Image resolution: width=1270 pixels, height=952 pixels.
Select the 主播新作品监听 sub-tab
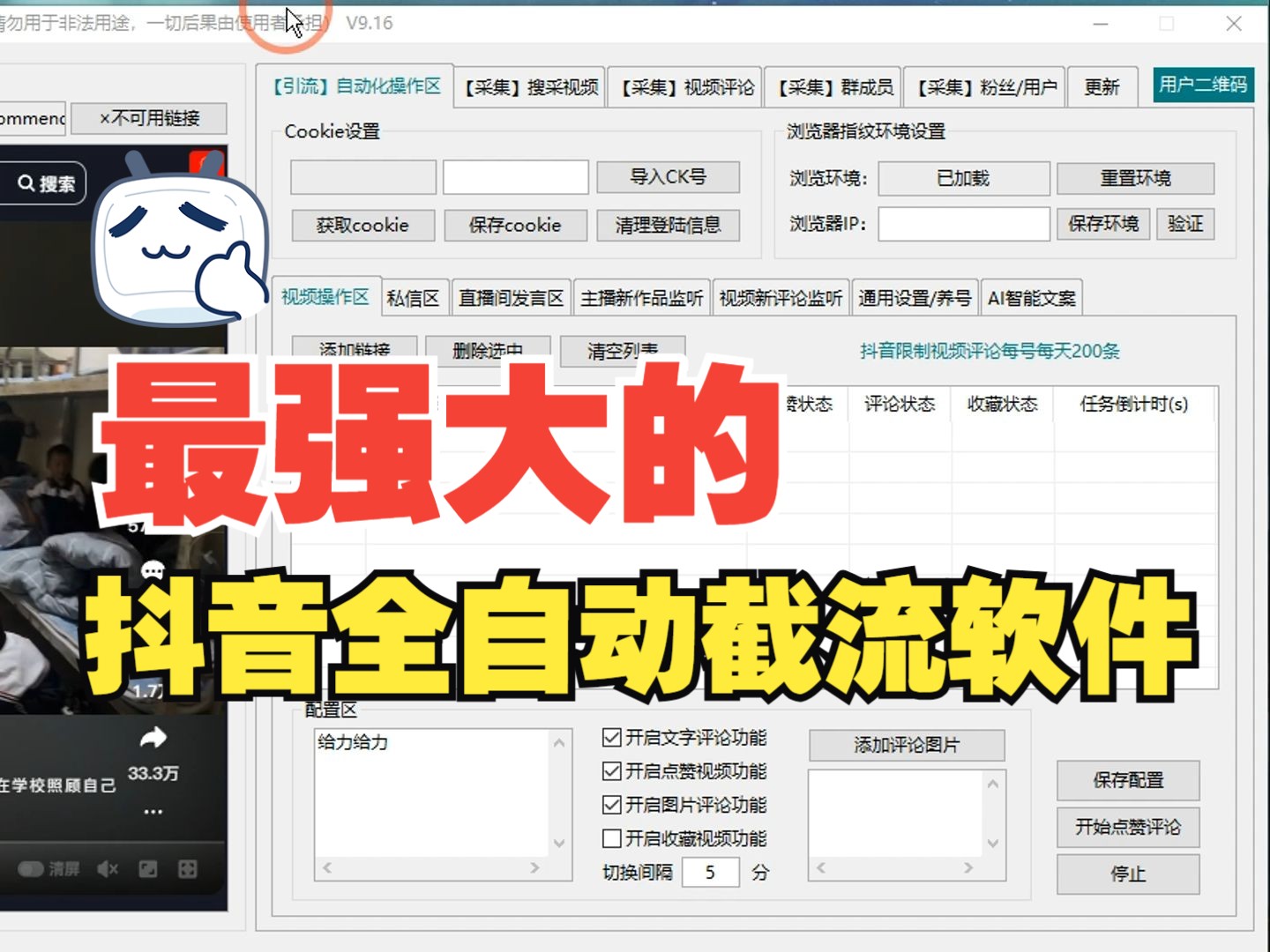641,298
